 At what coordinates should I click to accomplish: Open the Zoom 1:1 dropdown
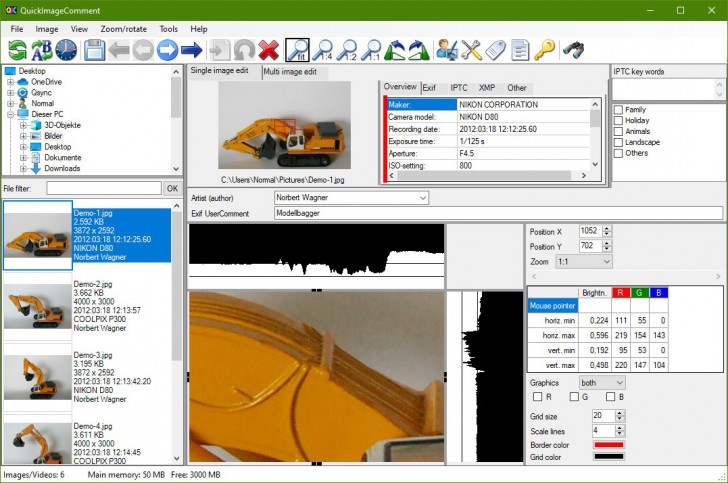point(606,261)
